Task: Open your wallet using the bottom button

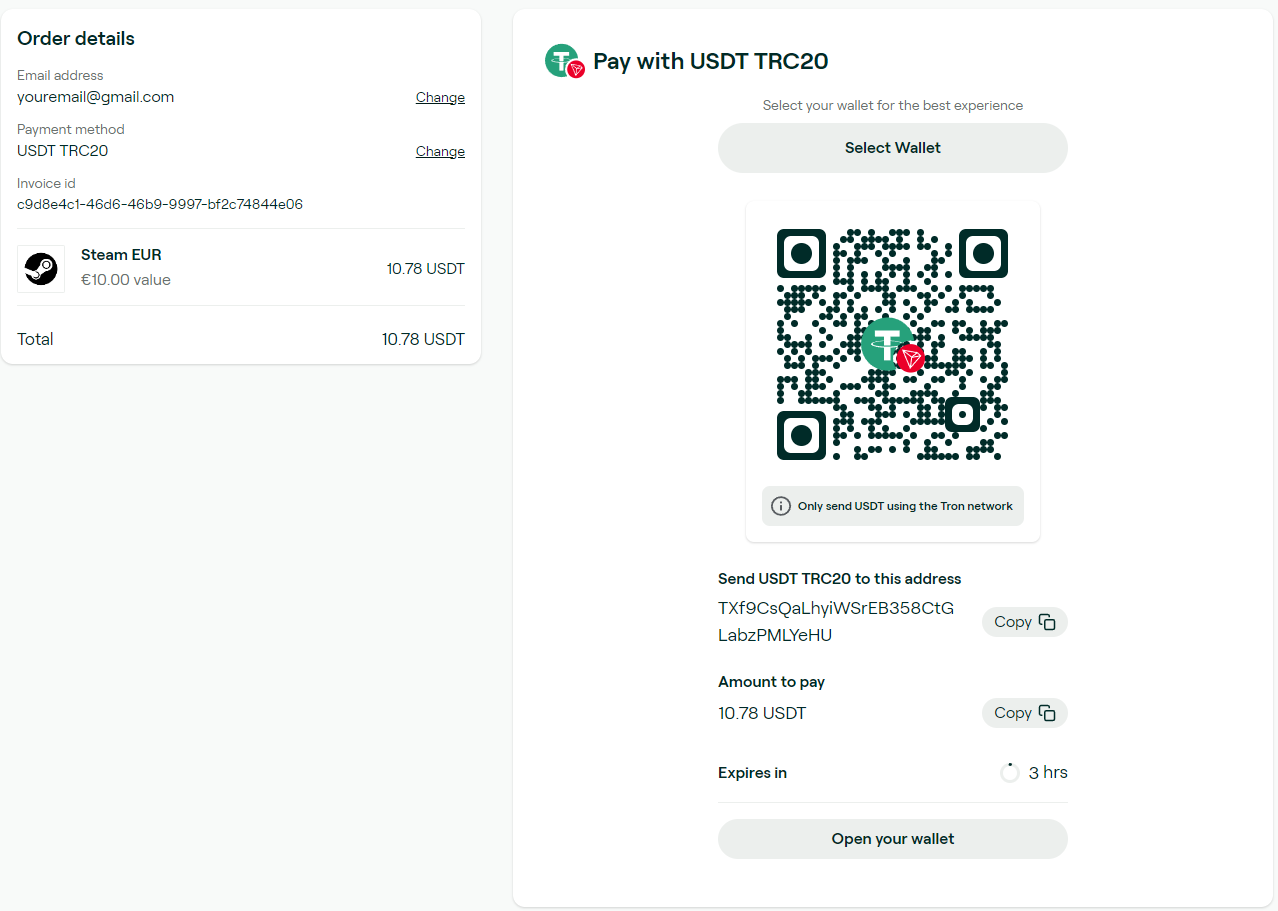Action: point(893,839)
